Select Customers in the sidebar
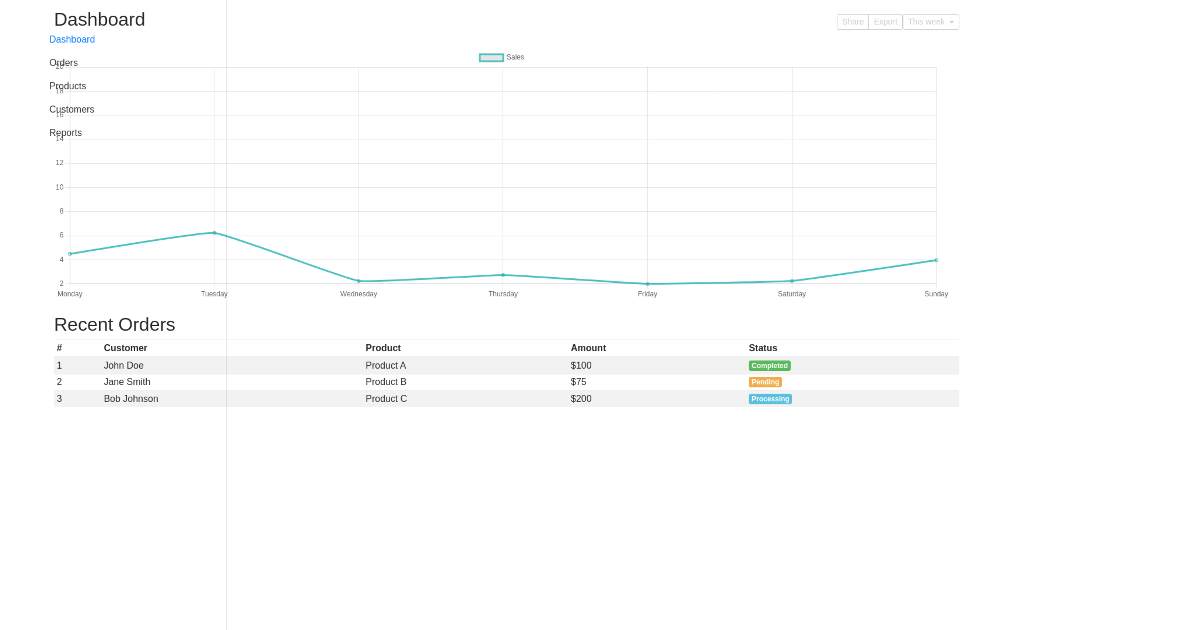This screenshot has height=630, width=1200. (x=72, y=110)
